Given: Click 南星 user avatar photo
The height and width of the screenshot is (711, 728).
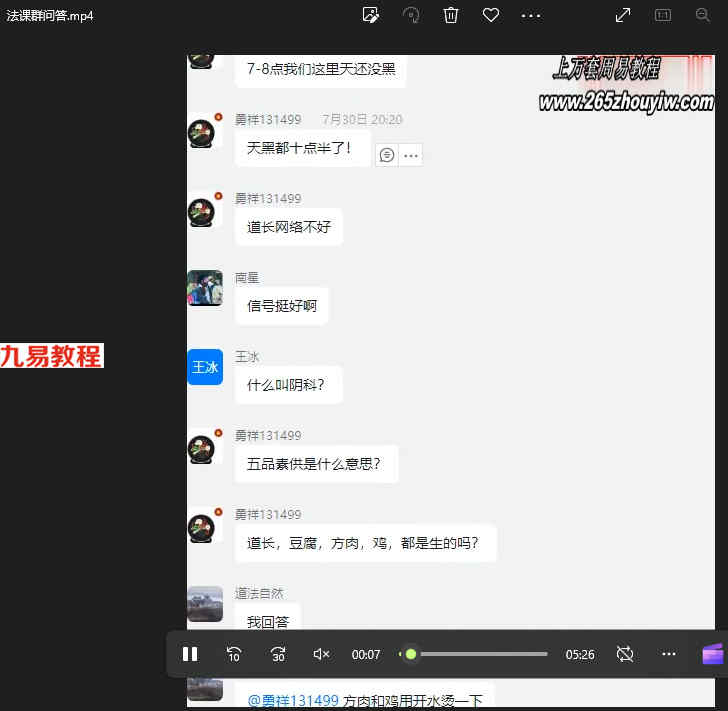Looking at the screenshot, I should coord(205,288).
